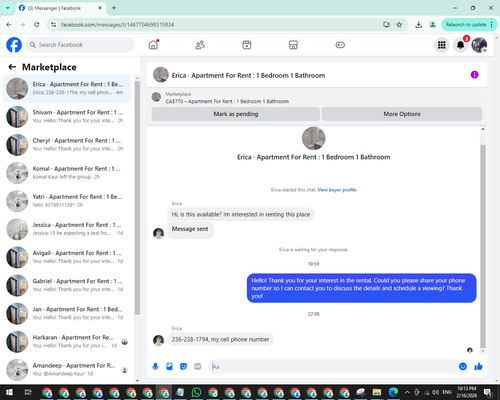The width and height of the screenshot is (500, 400).
Task: Click Mark as pending button
Action: (236, 114)
